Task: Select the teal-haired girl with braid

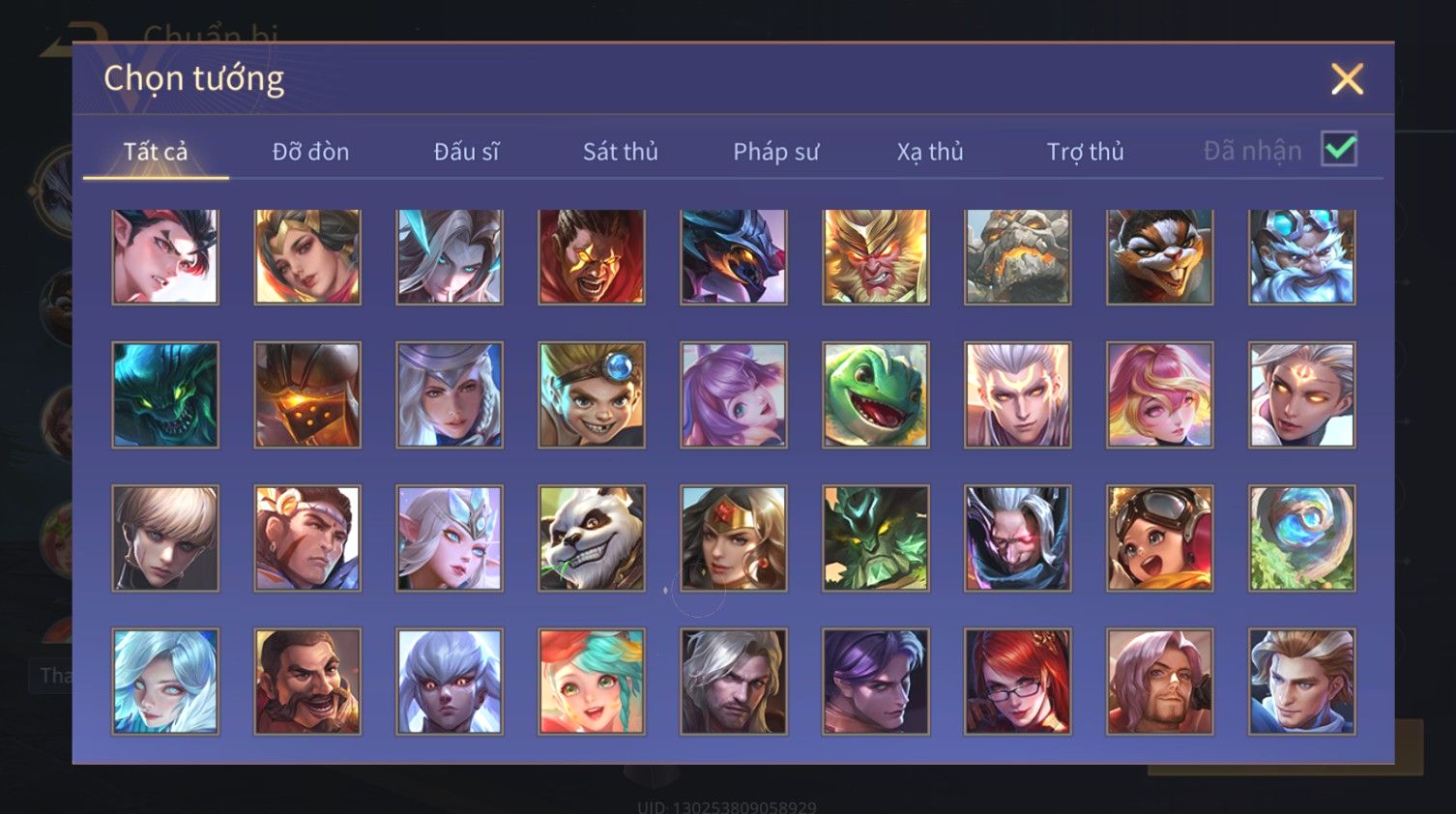Action: point(592,682)
